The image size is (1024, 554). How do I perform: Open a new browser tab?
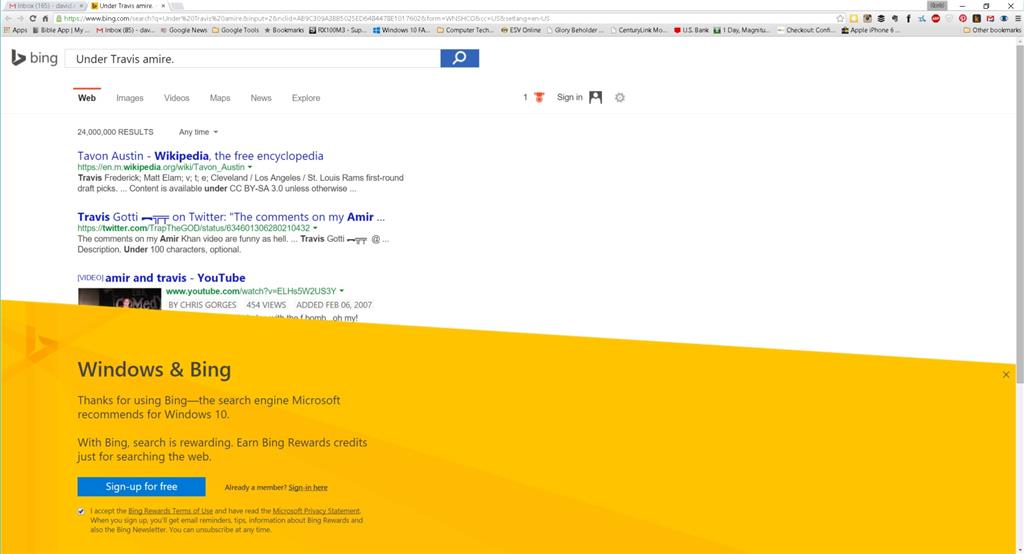coord(178,6)
